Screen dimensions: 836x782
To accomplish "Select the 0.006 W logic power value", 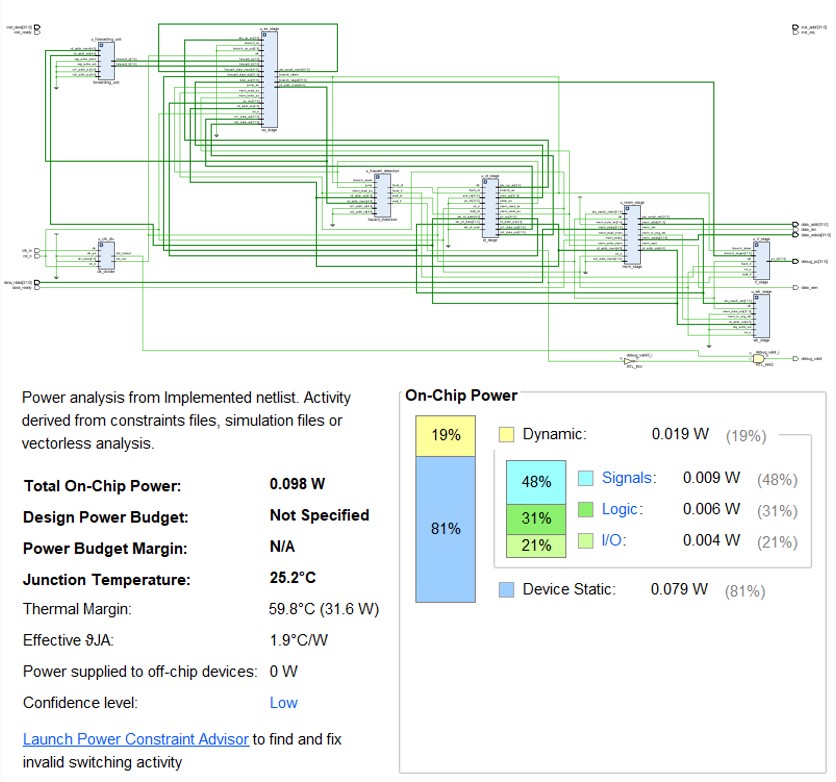I will tap(711, 509).
